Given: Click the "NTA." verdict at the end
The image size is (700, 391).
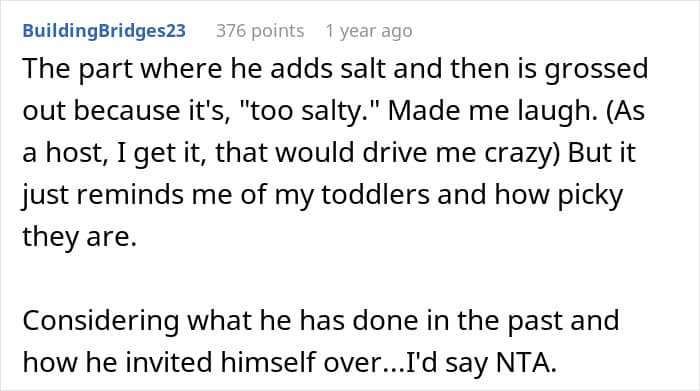Looking at the screenshot, I should (526, 362).
